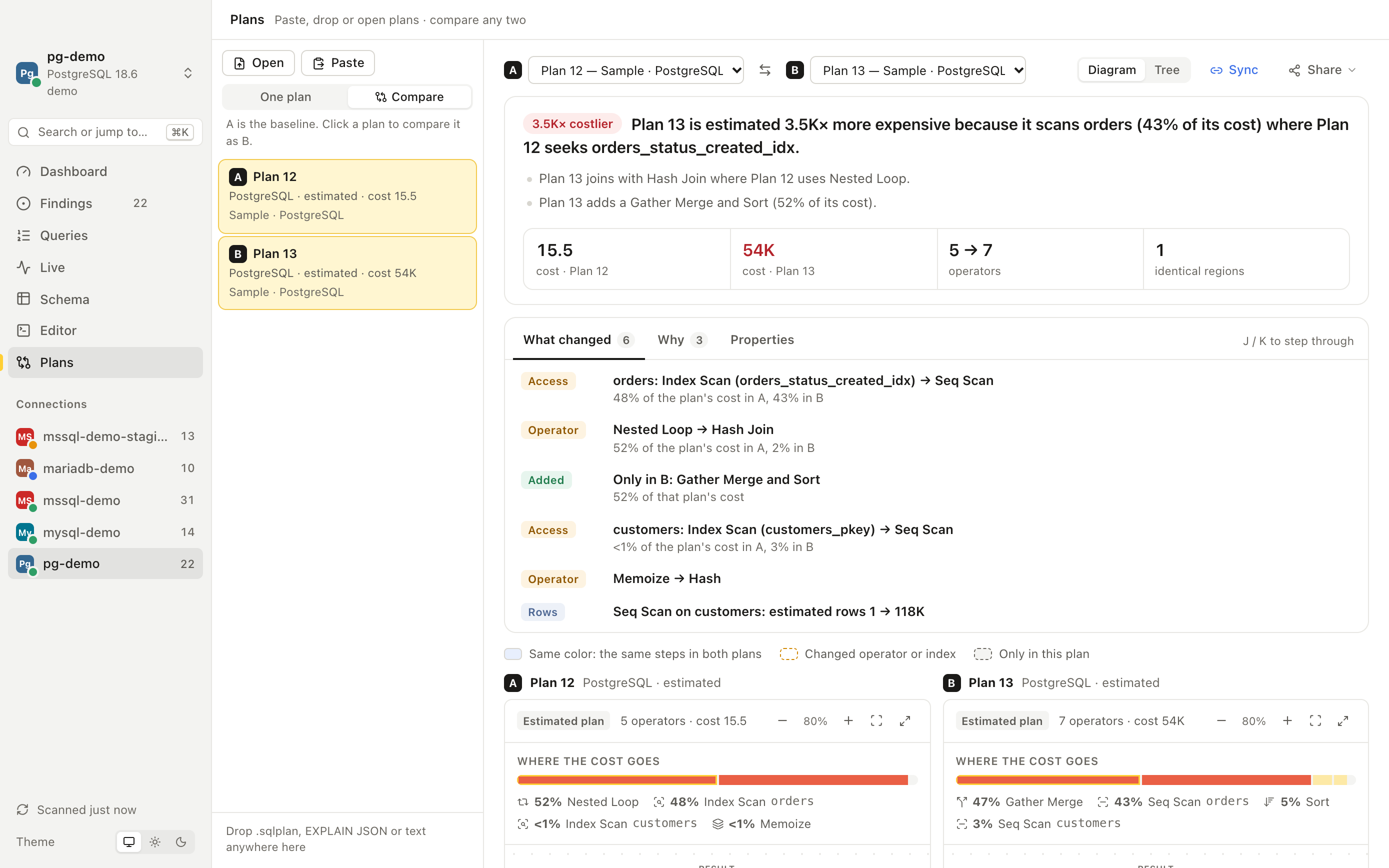Fit Plan 12 diagram to view
Screen dimensions: 1389x868
876,720
